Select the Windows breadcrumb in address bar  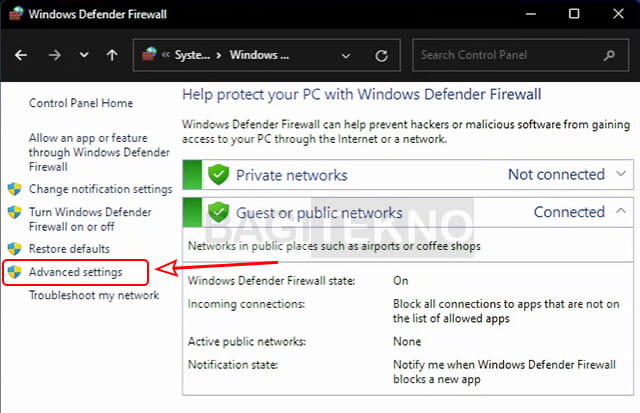pos(259,55)
